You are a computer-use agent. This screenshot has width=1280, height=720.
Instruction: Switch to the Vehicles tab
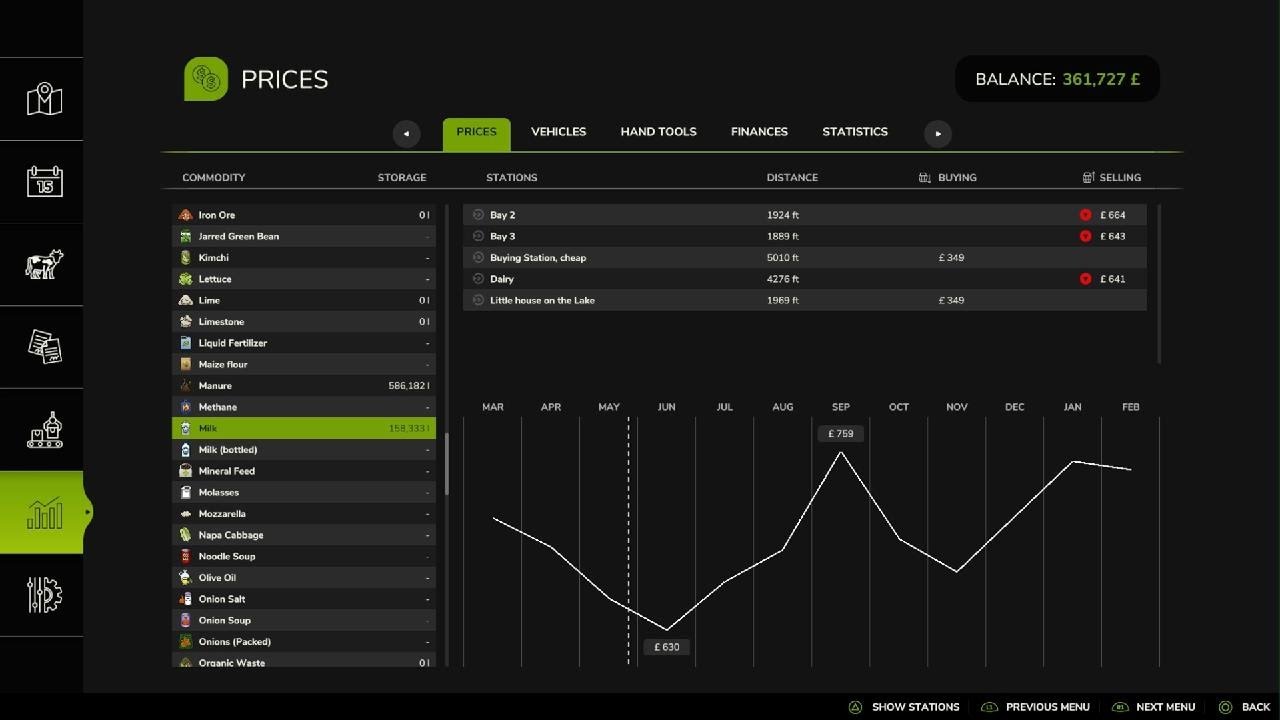tap(558, 132)
